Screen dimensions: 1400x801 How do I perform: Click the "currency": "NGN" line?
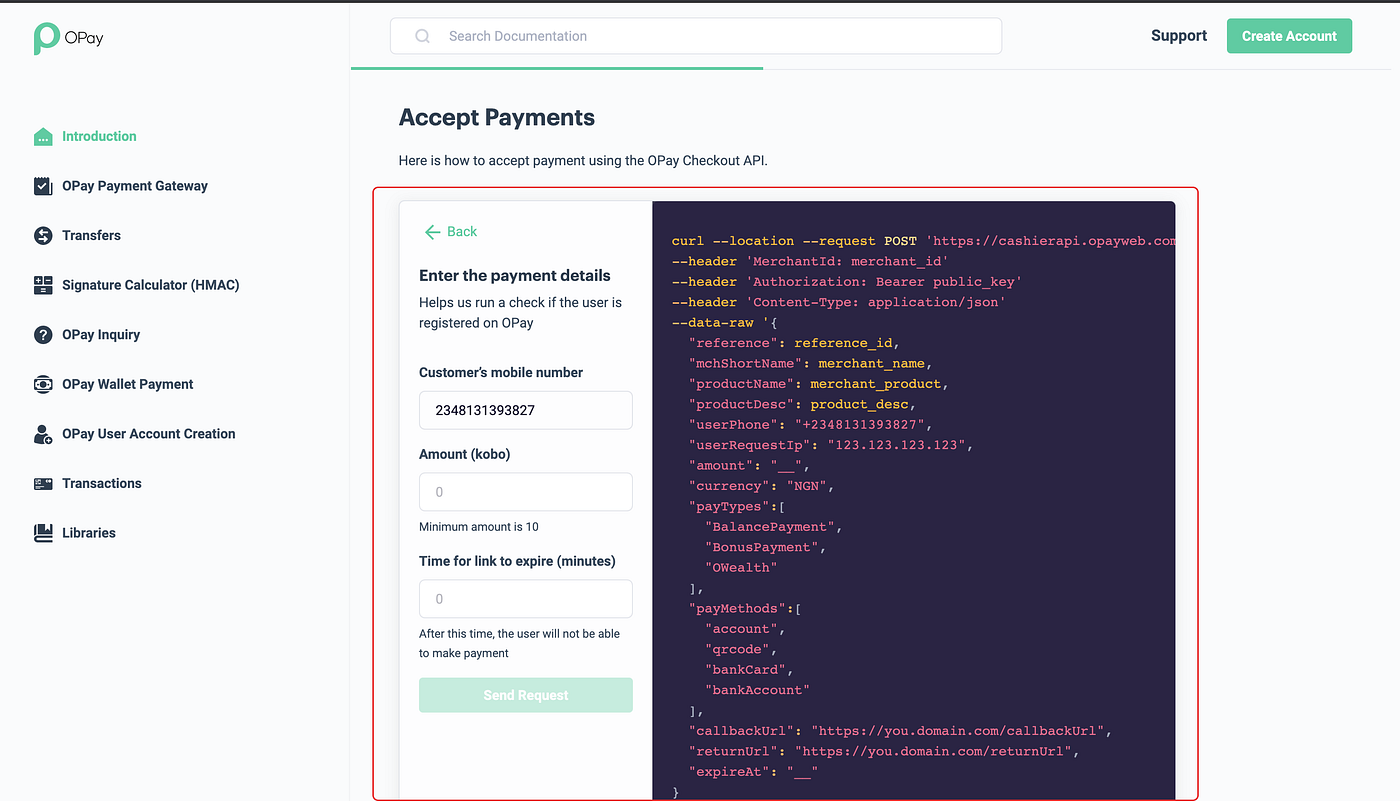coord(761,486)
